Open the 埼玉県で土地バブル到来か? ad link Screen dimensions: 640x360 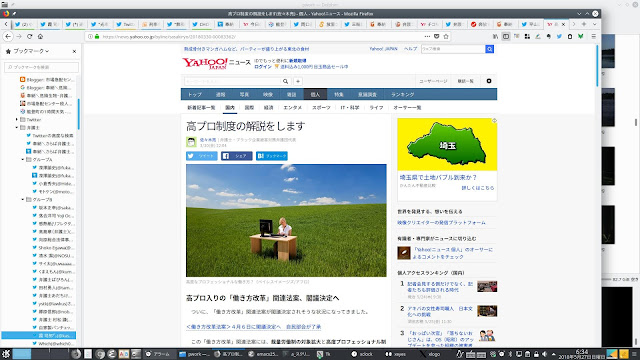tap(438, 178)
